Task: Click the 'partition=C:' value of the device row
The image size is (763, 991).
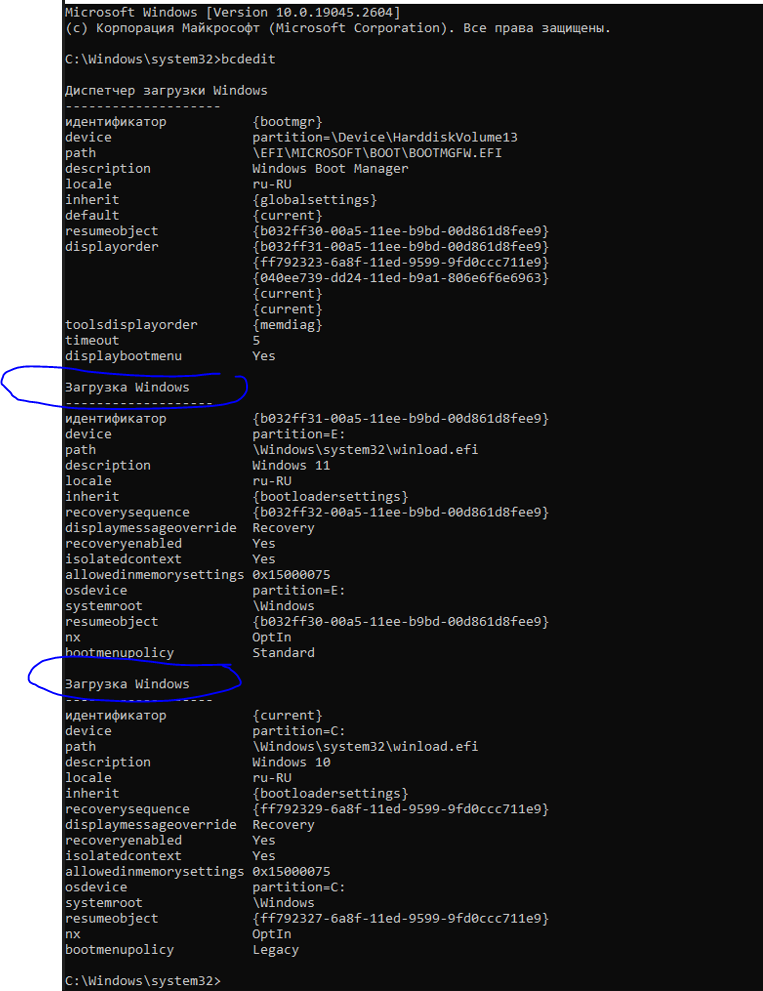Action: 299,731
